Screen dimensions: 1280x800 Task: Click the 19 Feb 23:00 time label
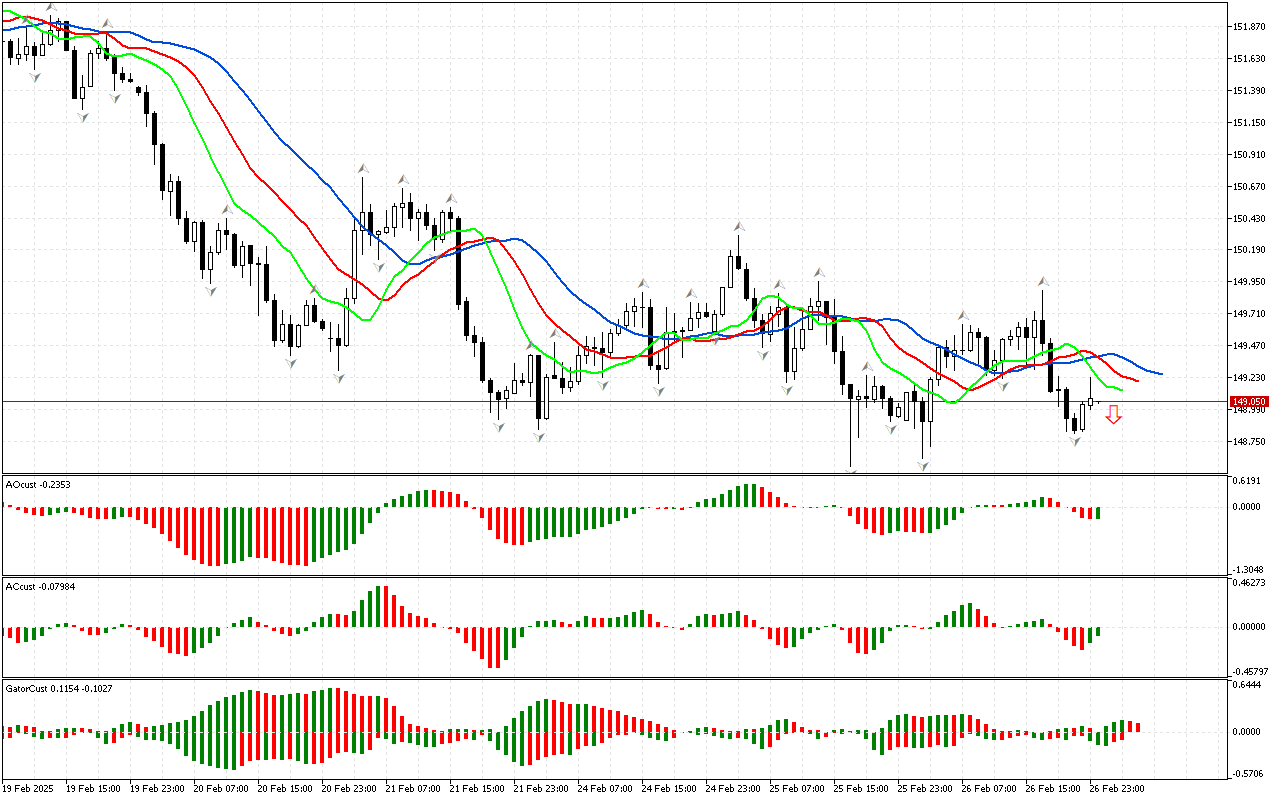(x=157, y=789)
